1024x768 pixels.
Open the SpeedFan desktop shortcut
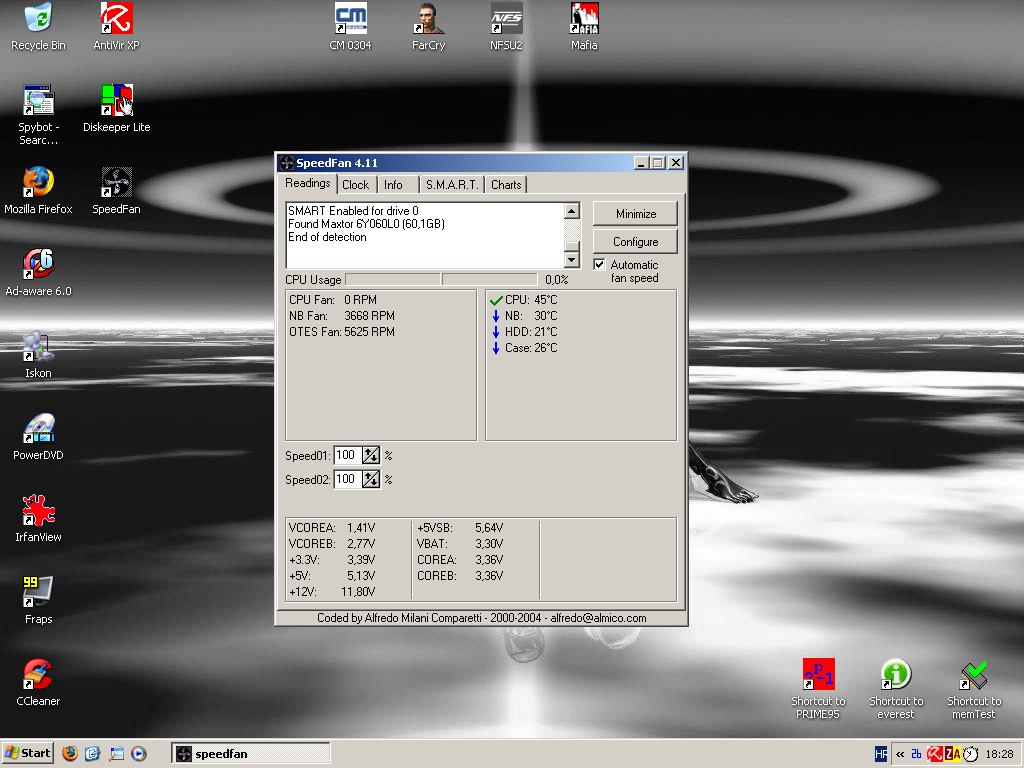pyautogui.click(x=116, y=183)
